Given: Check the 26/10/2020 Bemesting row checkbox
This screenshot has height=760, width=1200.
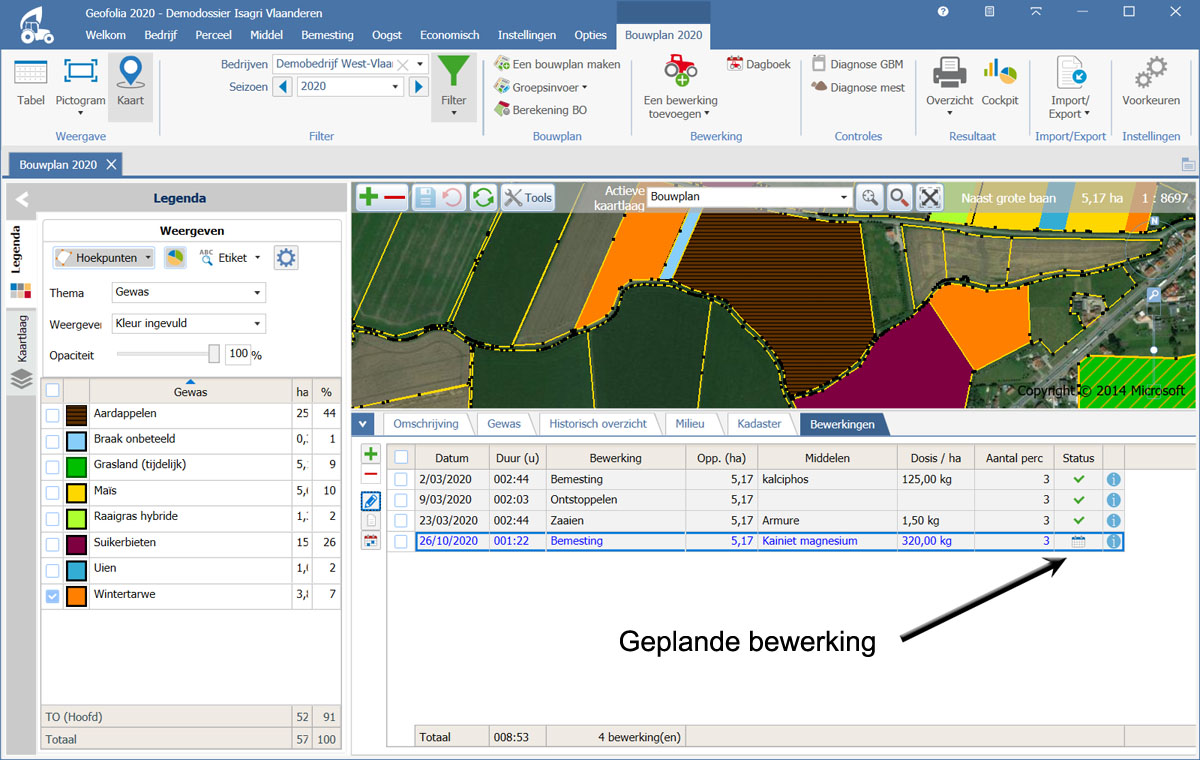Looking at the screenshot, I should [x=401, y=541].
